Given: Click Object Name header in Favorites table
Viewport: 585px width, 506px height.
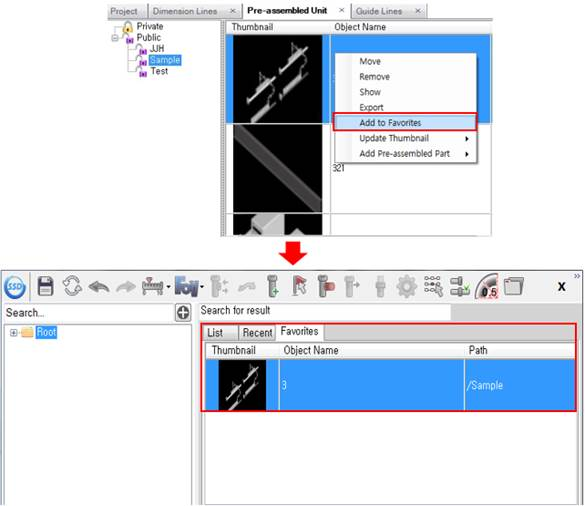Looking at the screenshot, I should point(372,350).
